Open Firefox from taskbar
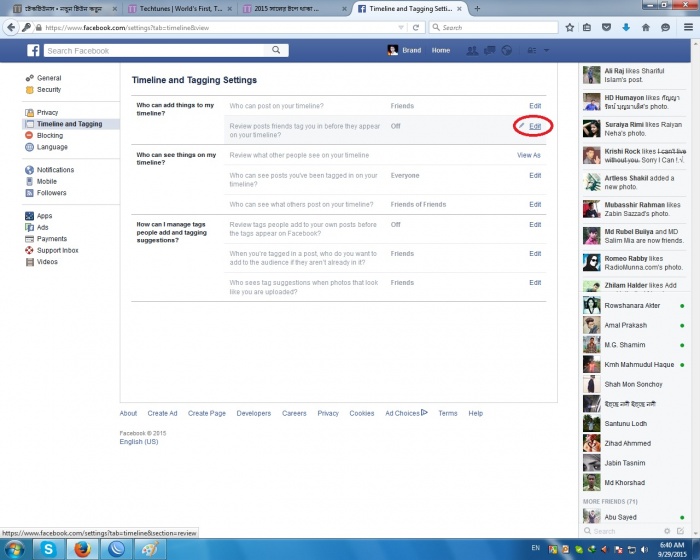Screen dimensions: 700x560 (83, 549)
